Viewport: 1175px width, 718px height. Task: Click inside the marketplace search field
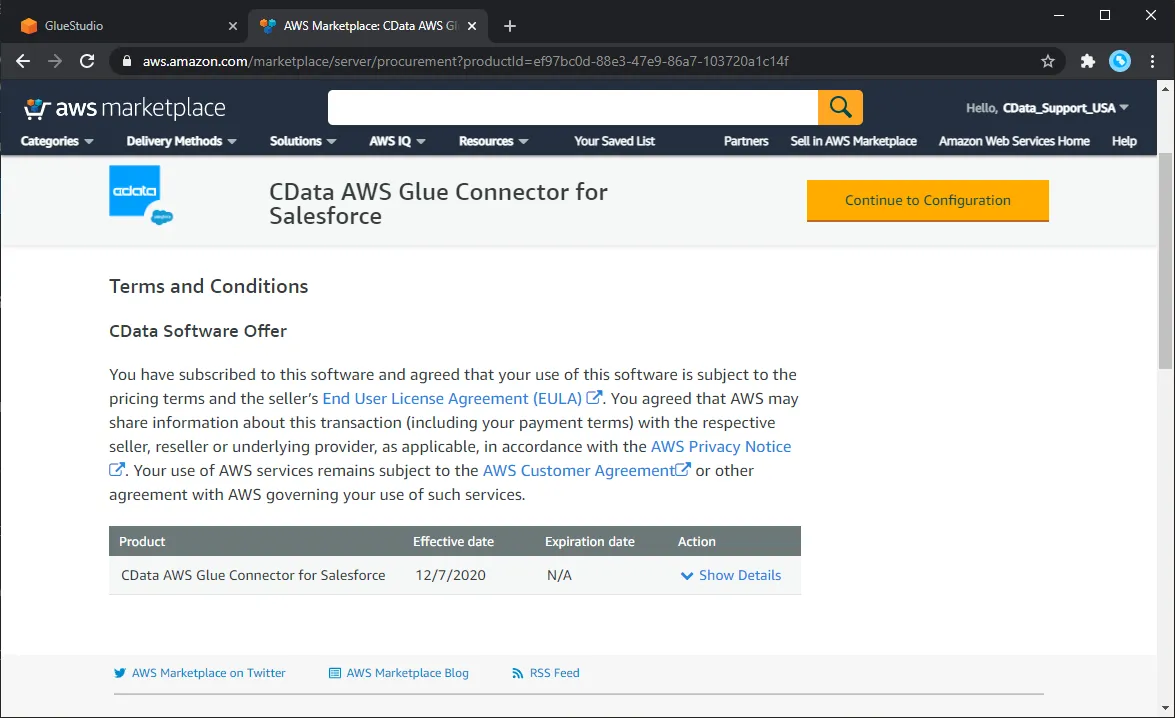pyautogui.click(x=570, y=107)
